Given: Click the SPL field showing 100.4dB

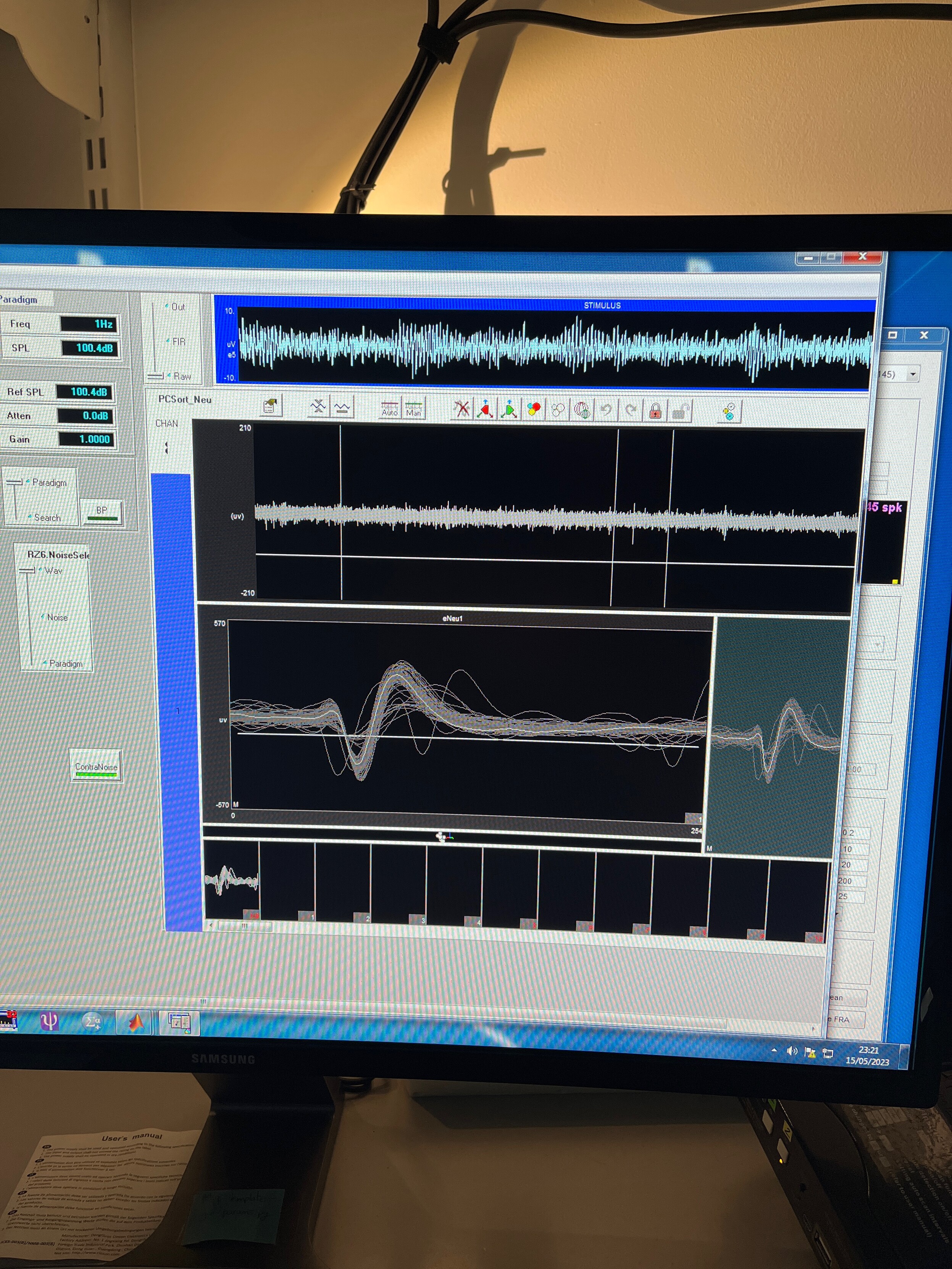Looking at the screenshot, I should 89,348.
